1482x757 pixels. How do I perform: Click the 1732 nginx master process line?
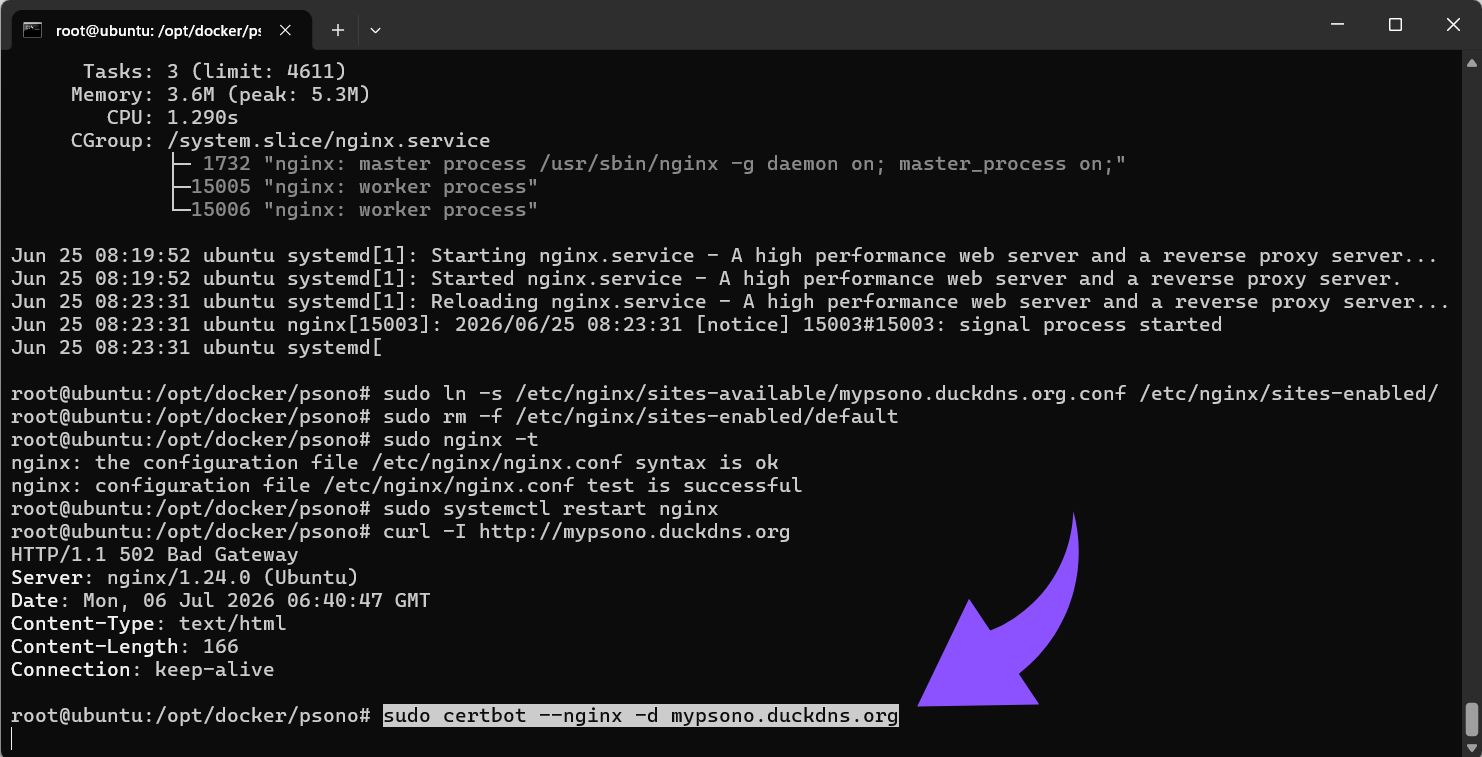coord(648,164)
